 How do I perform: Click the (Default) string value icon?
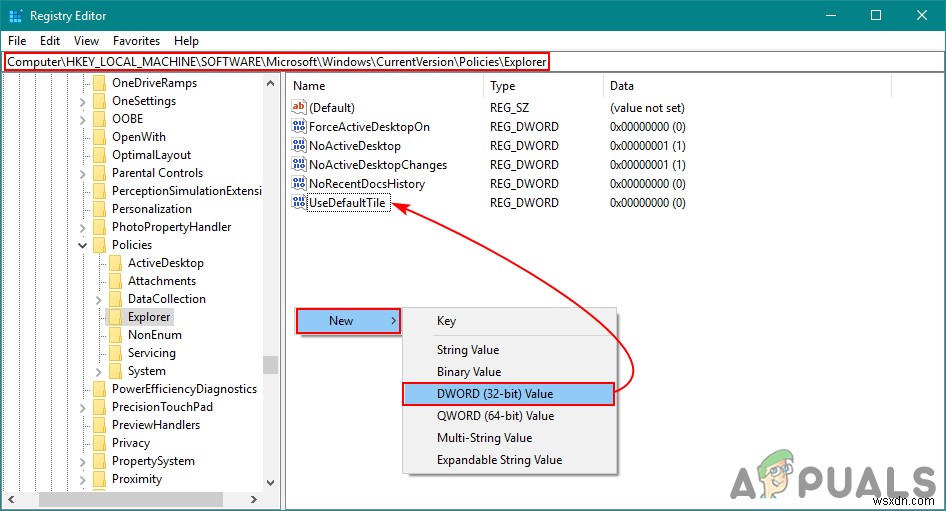(299, 107)
